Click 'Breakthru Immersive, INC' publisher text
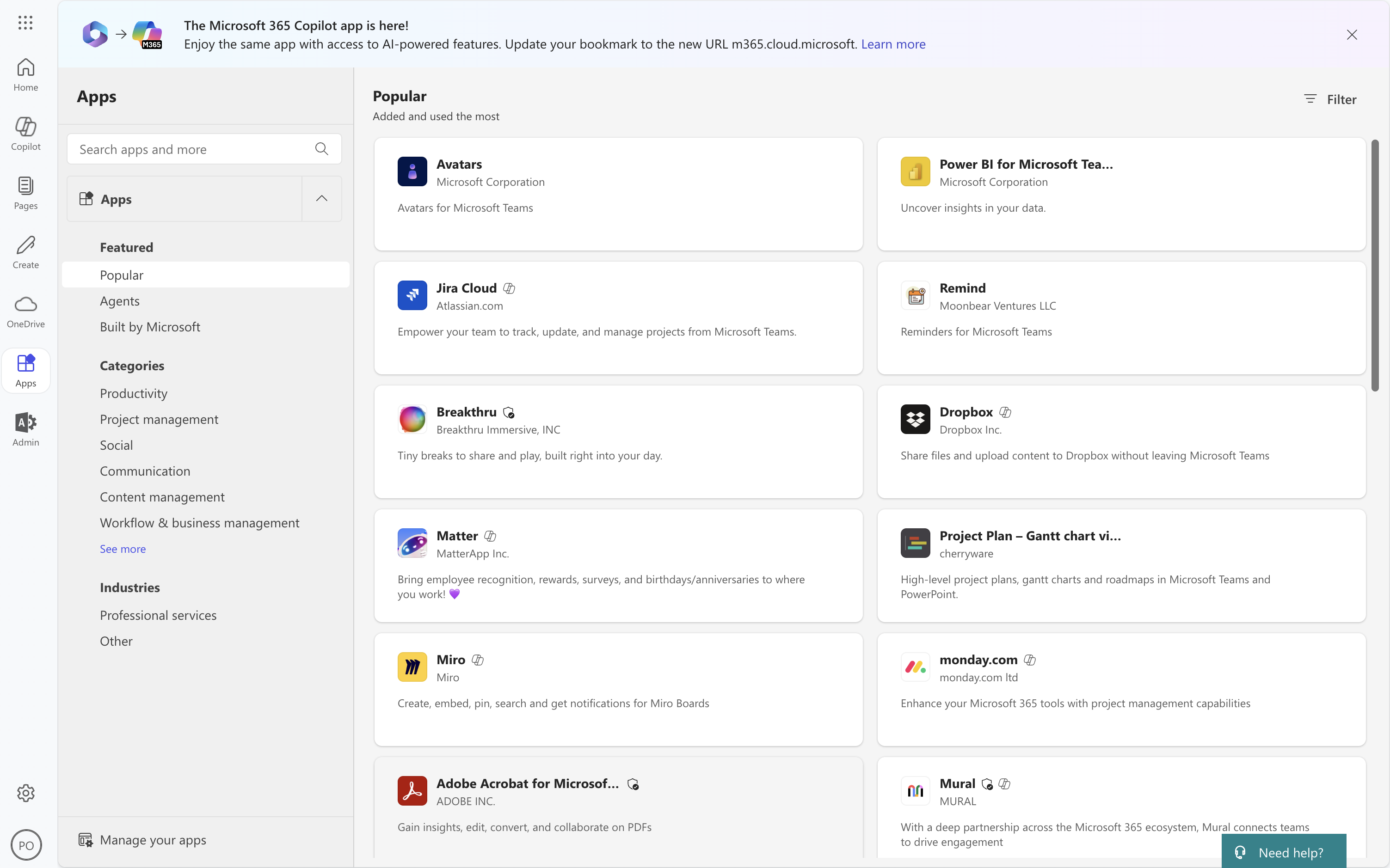This screenshot has height=868, width=1390. (x=498, y=430)
